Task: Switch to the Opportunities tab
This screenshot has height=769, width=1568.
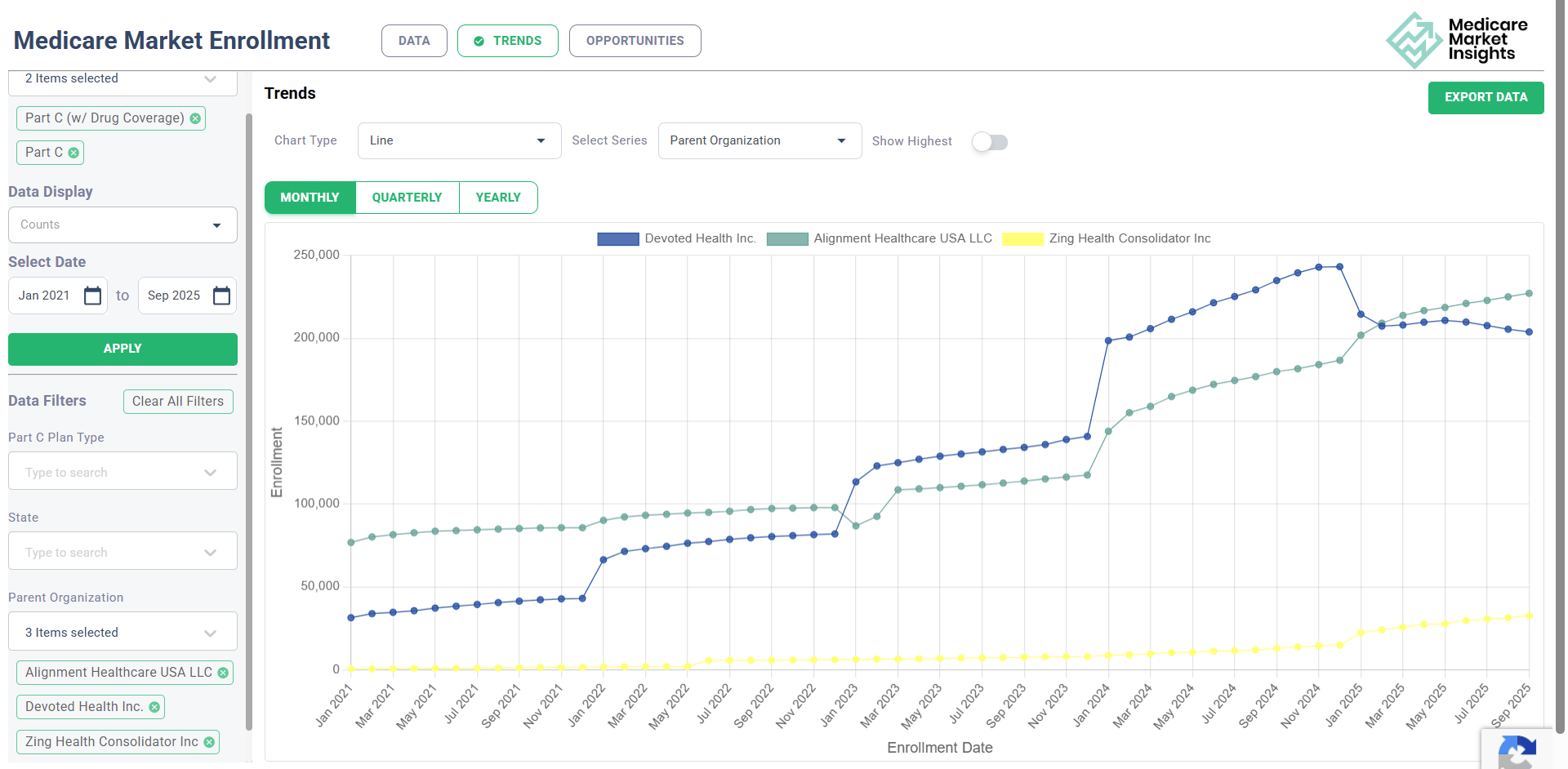Action: [635, 41]
